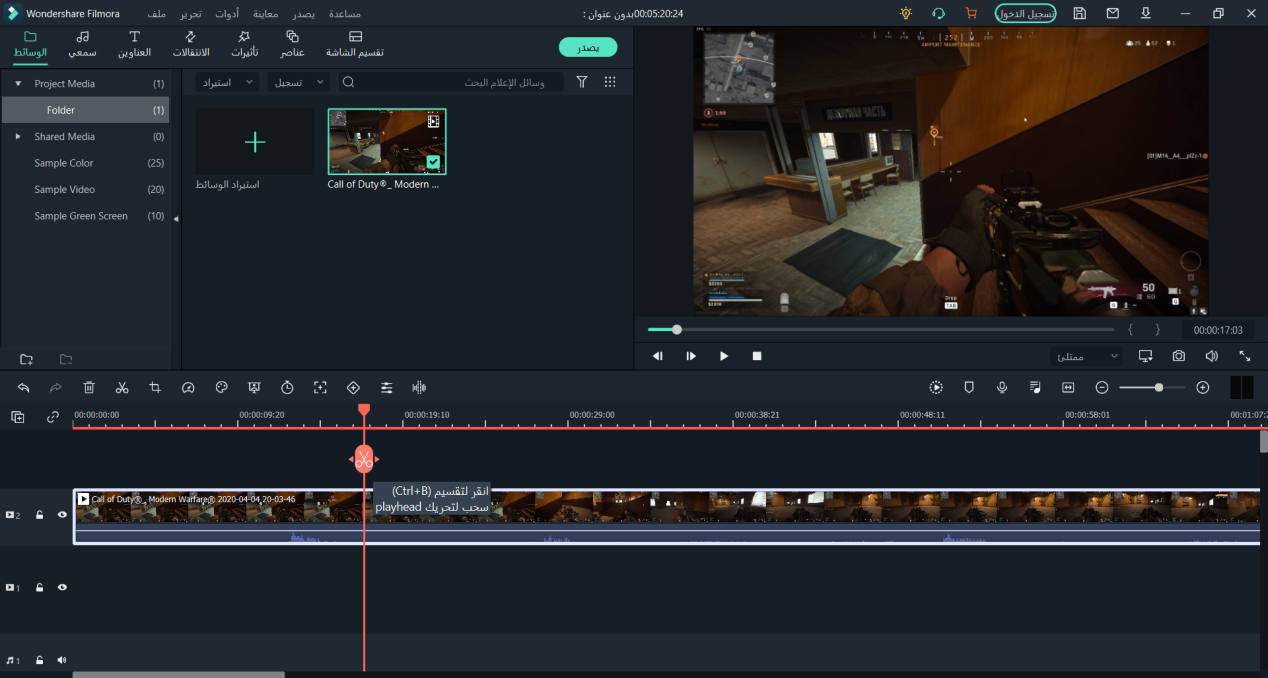Toggle lock on audio track 1
1268x678 pixels.
(40, 660)
